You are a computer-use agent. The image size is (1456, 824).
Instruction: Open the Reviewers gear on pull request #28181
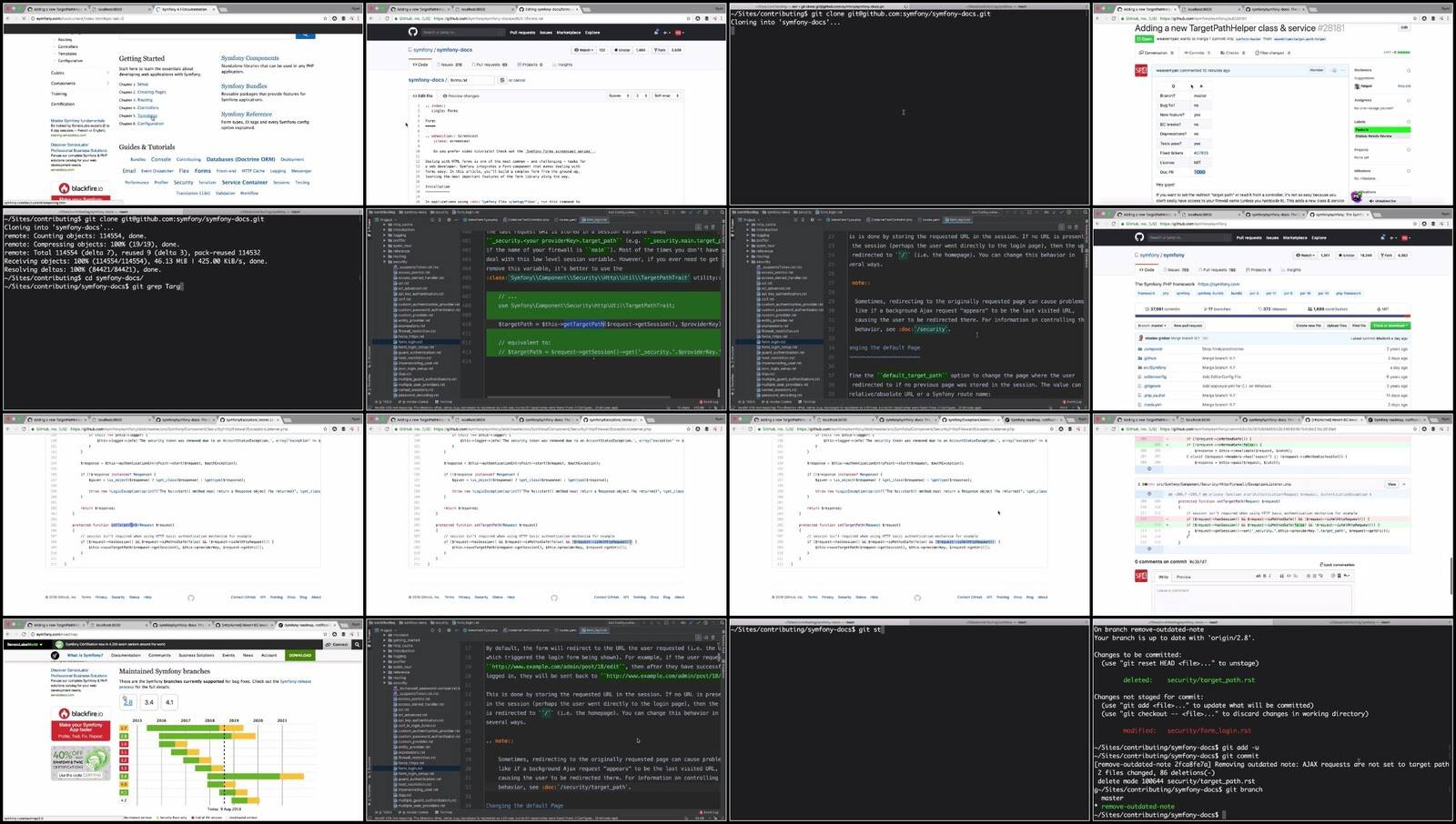click(1409, 70)
